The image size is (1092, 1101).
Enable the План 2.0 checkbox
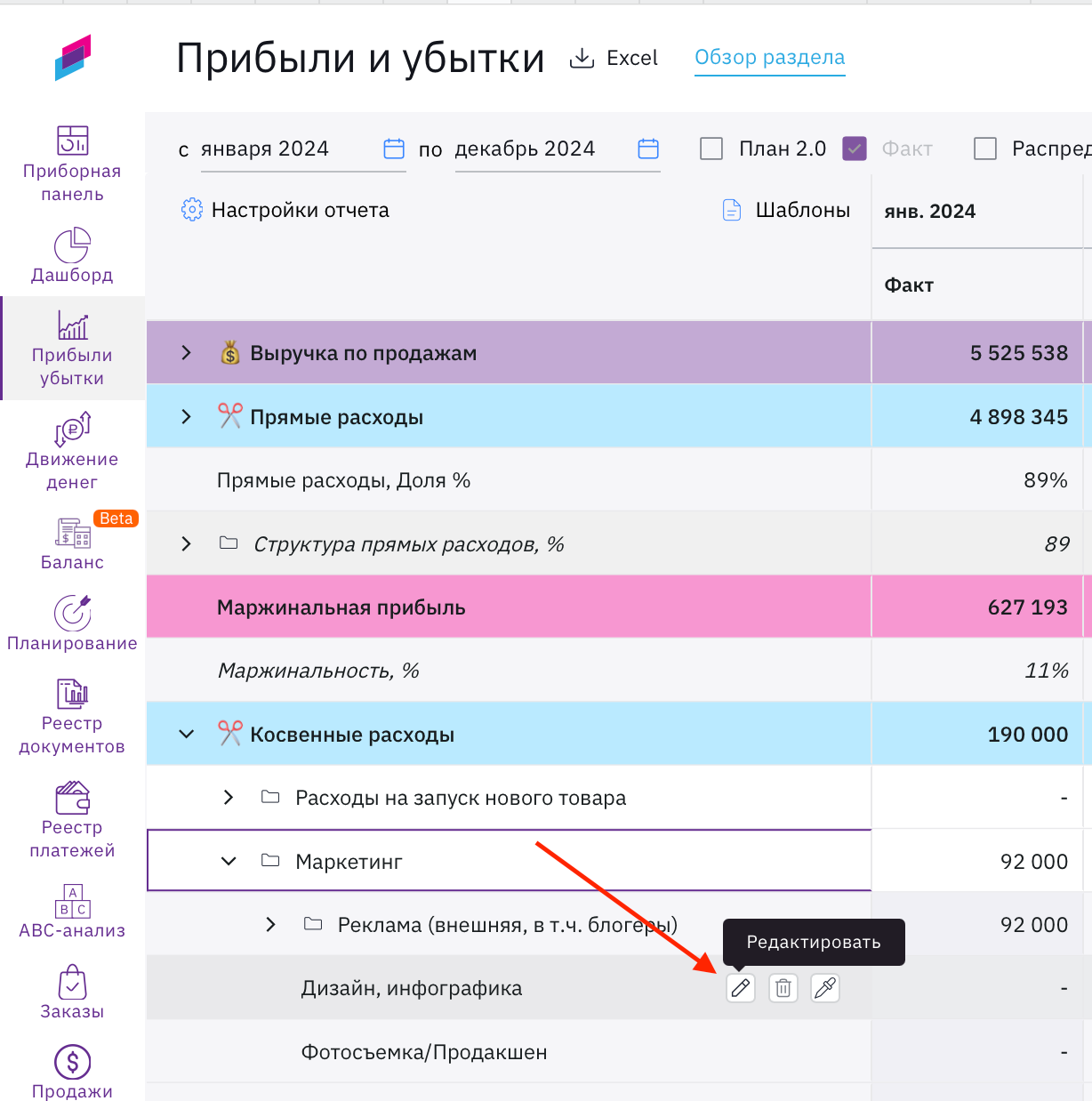point(711,149)
